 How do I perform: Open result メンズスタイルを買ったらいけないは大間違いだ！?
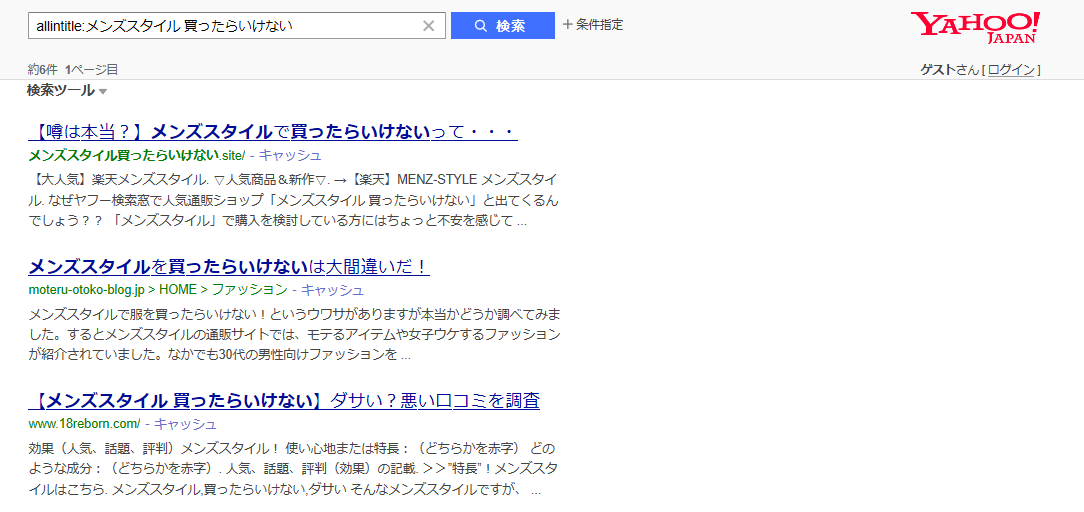point(229,266)
